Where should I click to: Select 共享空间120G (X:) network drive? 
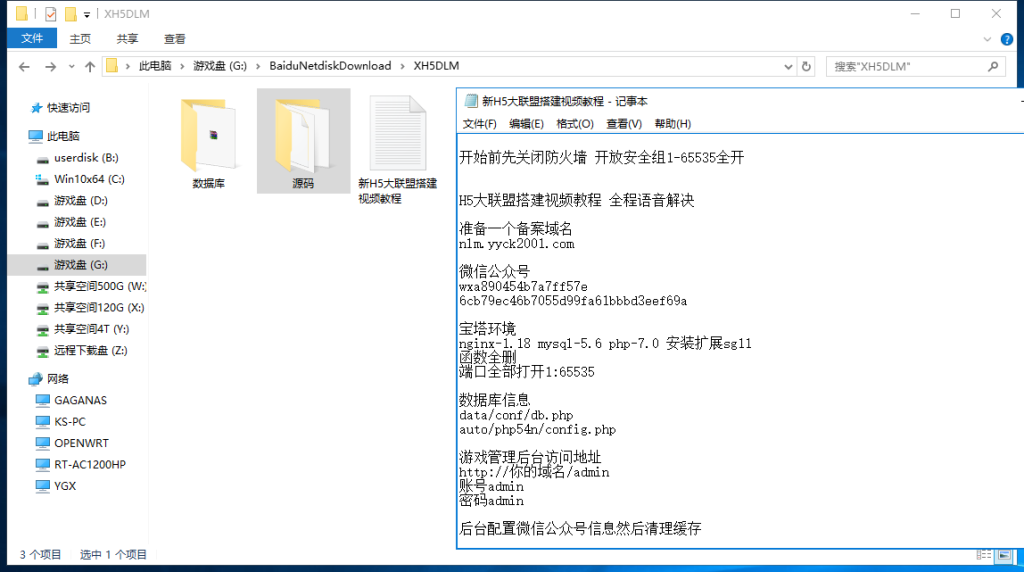99,308
